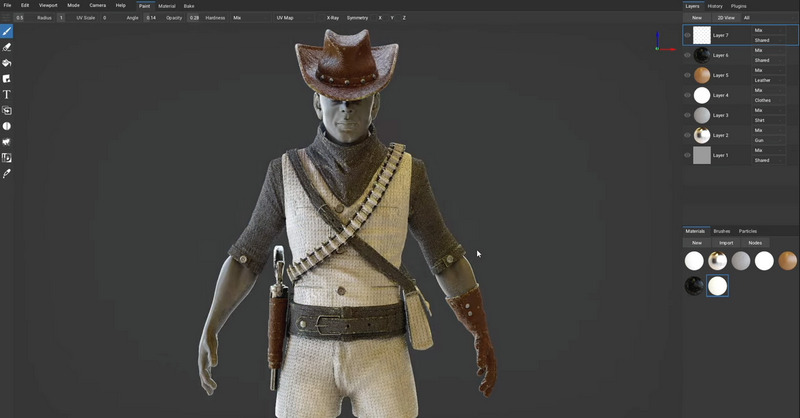The width and height of the screenshot is (800, 418).
Task: Toggle visibility of Layer 4
Action: point(687,95)
